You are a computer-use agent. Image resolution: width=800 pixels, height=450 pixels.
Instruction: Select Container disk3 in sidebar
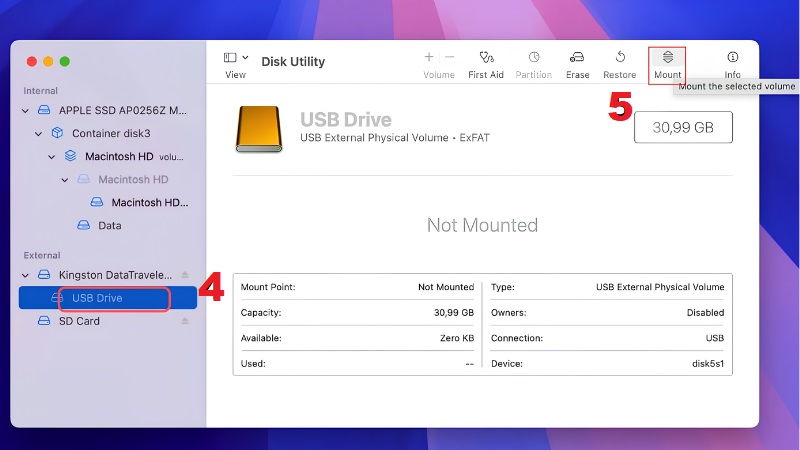pyautogui.click(x=108, y=133)
